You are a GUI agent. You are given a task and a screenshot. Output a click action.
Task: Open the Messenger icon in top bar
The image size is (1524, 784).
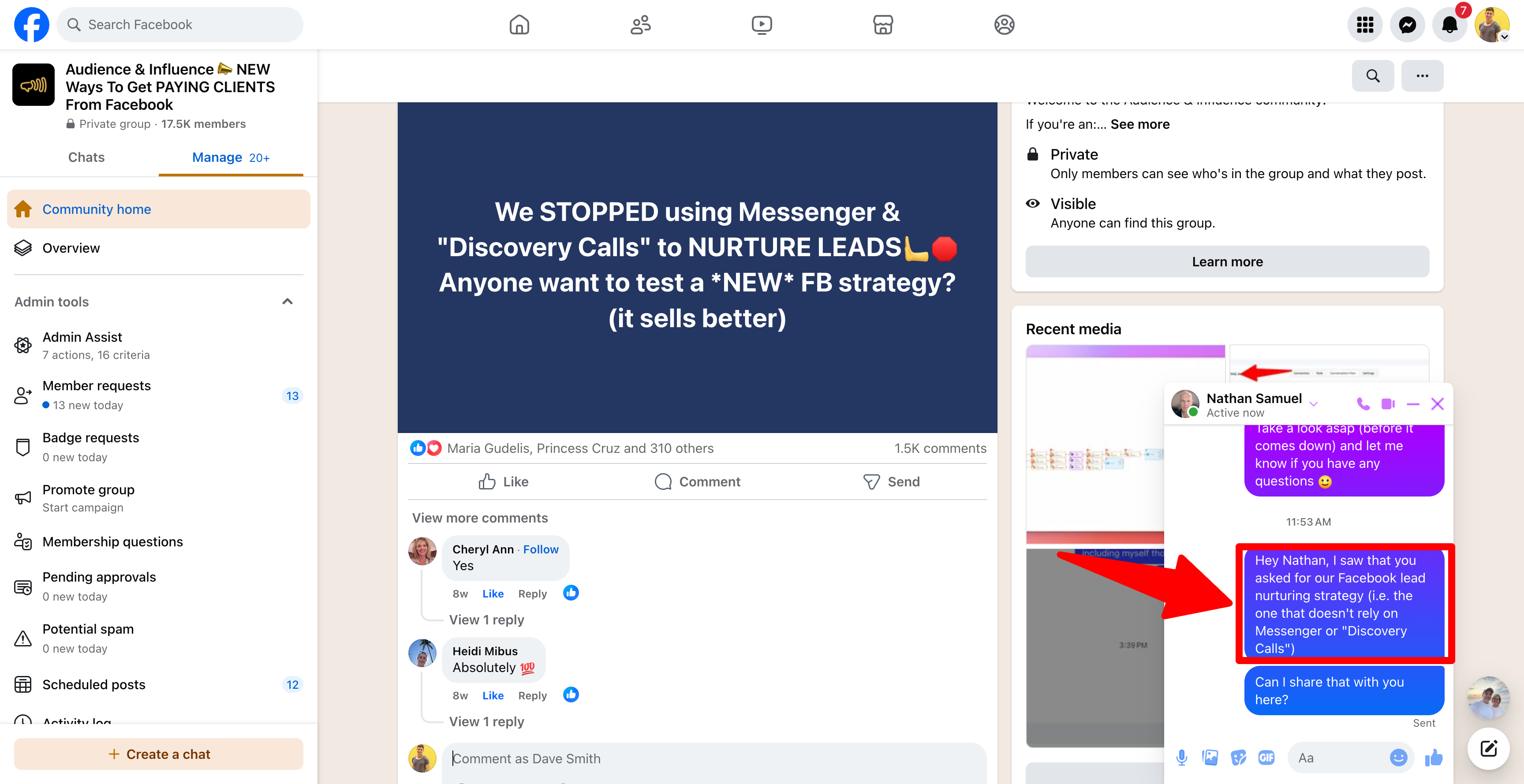click(x=1407, y=25)
